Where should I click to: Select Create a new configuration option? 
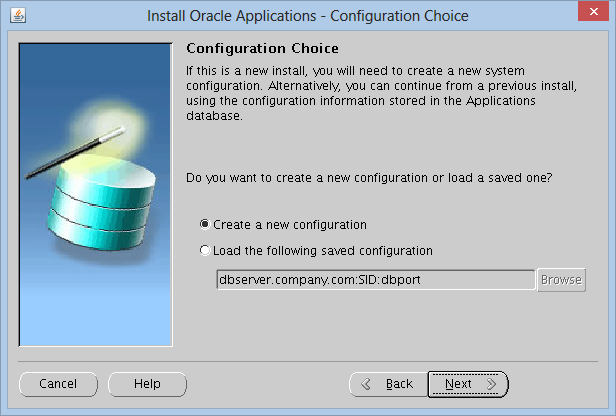point(283,225)
